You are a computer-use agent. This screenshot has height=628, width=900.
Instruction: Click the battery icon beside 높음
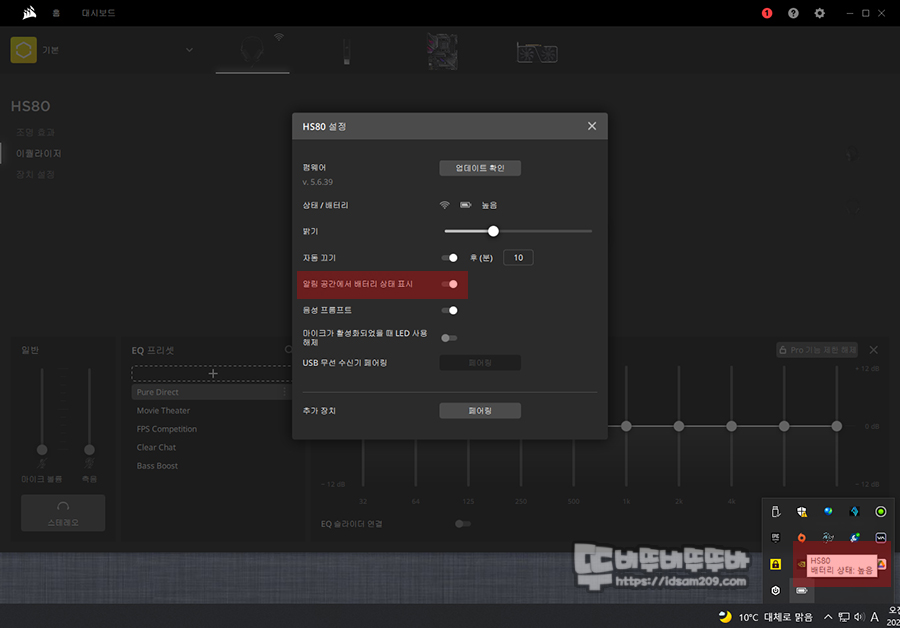465,205
